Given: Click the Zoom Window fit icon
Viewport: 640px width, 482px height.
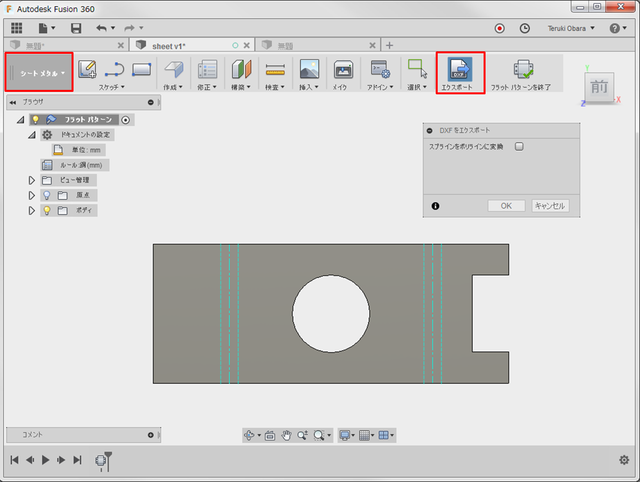Looking at the screenshot, I should click(319, 435).
